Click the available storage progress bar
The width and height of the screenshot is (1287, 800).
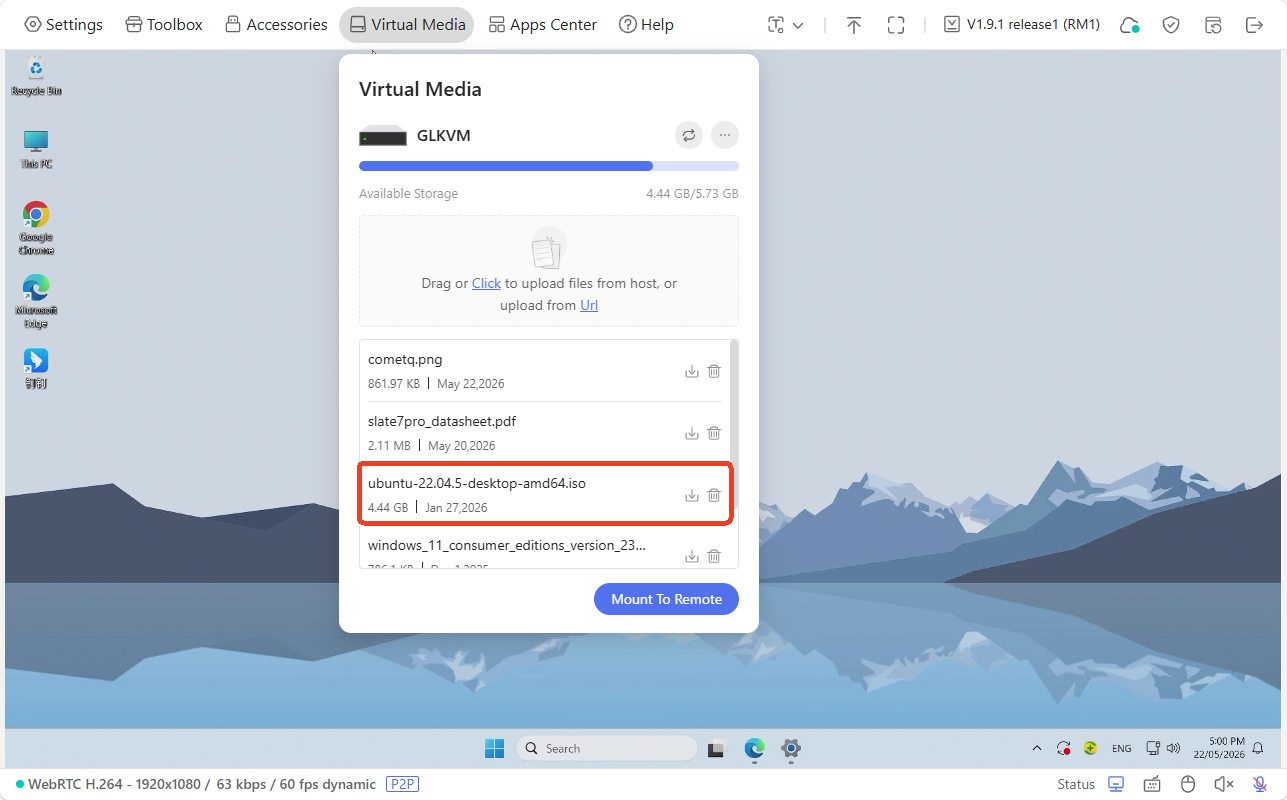(549, 166)
